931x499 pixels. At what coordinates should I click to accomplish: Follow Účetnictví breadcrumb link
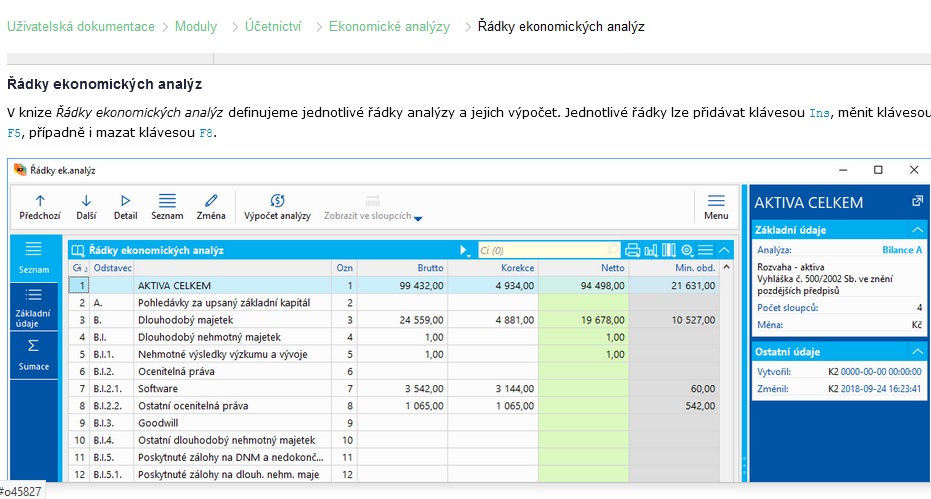pyautogui.click(x=273, y=27)
